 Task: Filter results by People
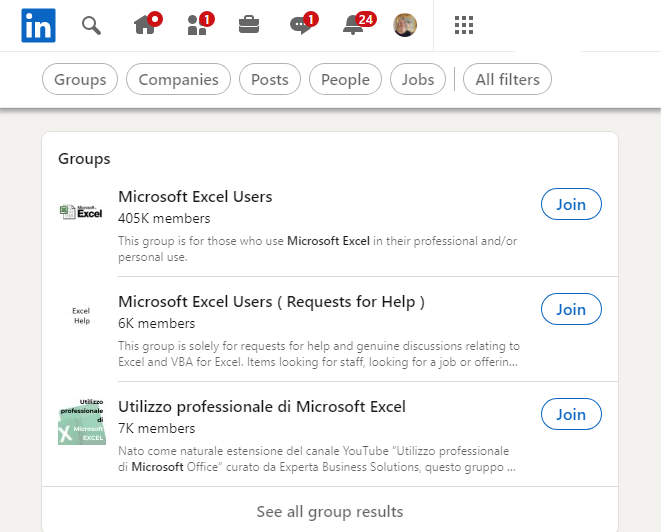click(x=345, y=79)
